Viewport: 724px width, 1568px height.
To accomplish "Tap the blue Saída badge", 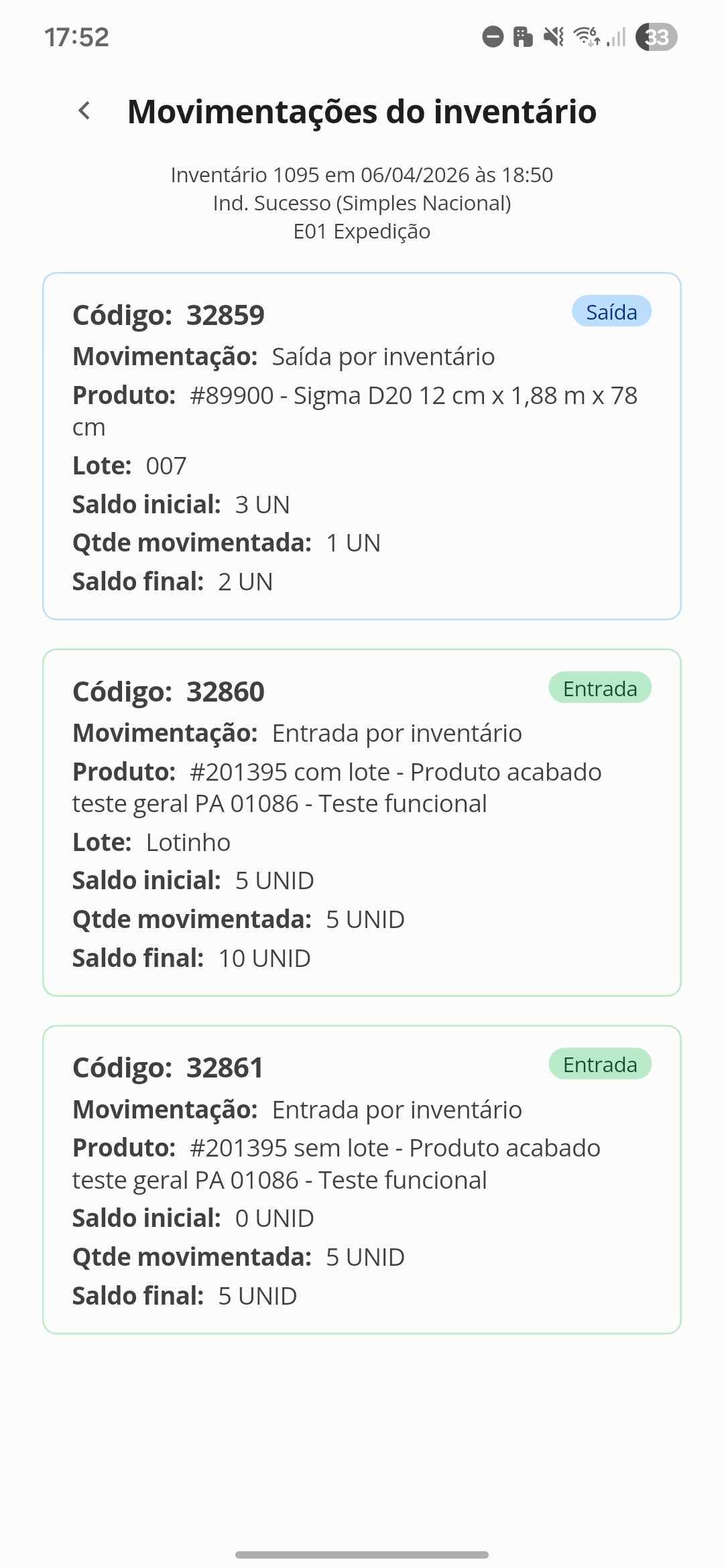I will click(x=611, y=312).
